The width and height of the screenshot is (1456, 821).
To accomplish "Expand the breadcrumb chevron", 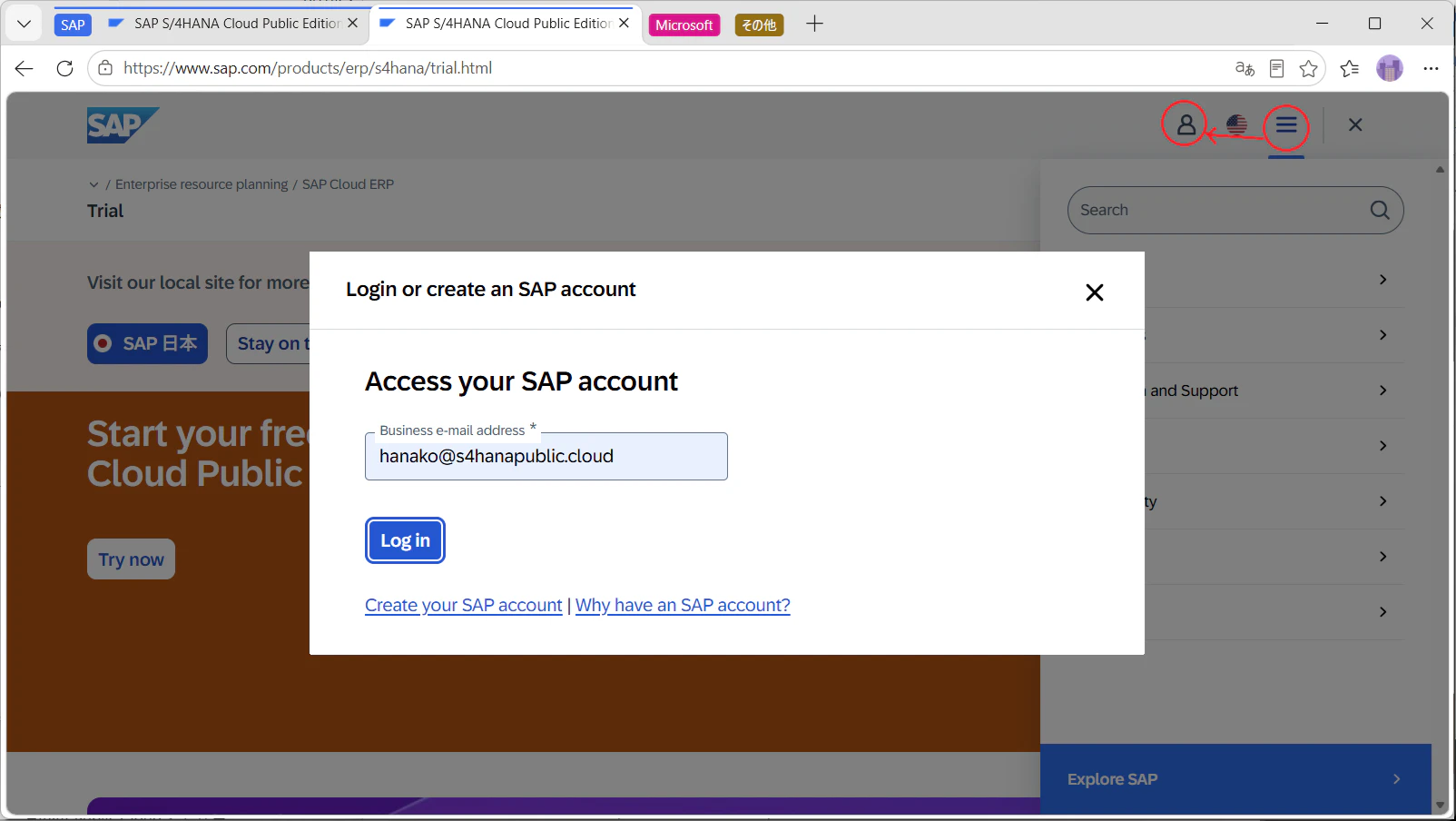I will pyautogui.click(x=93, y=184).
